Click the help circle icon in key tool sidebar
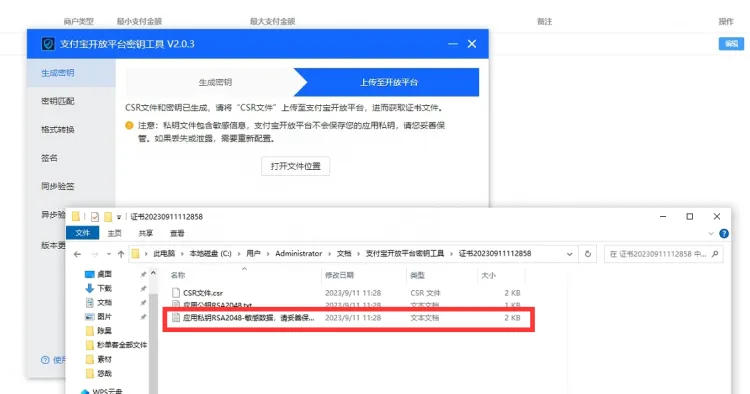 click(x=45, y=360)
